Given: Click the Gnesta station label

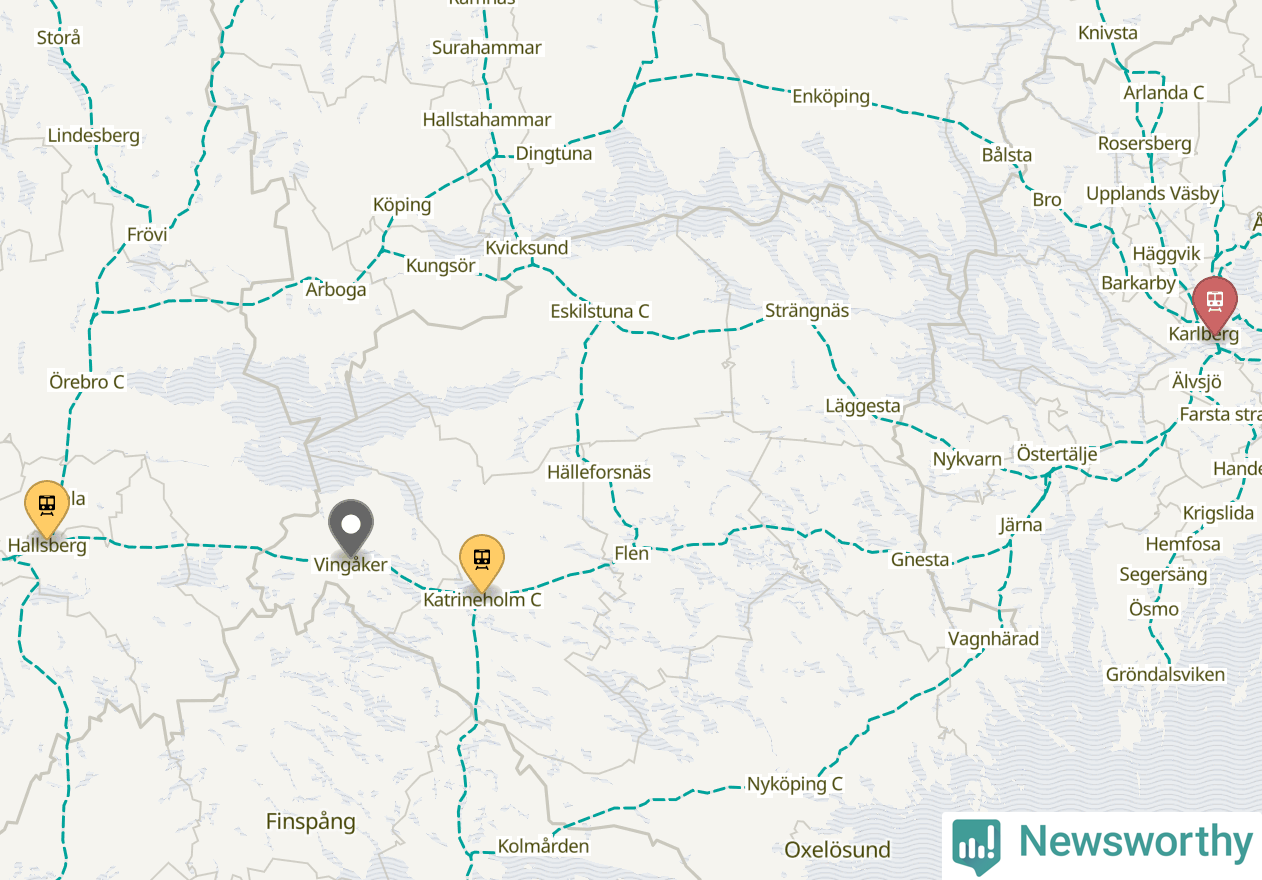Looking at the screenshot, I should point(920,560).
